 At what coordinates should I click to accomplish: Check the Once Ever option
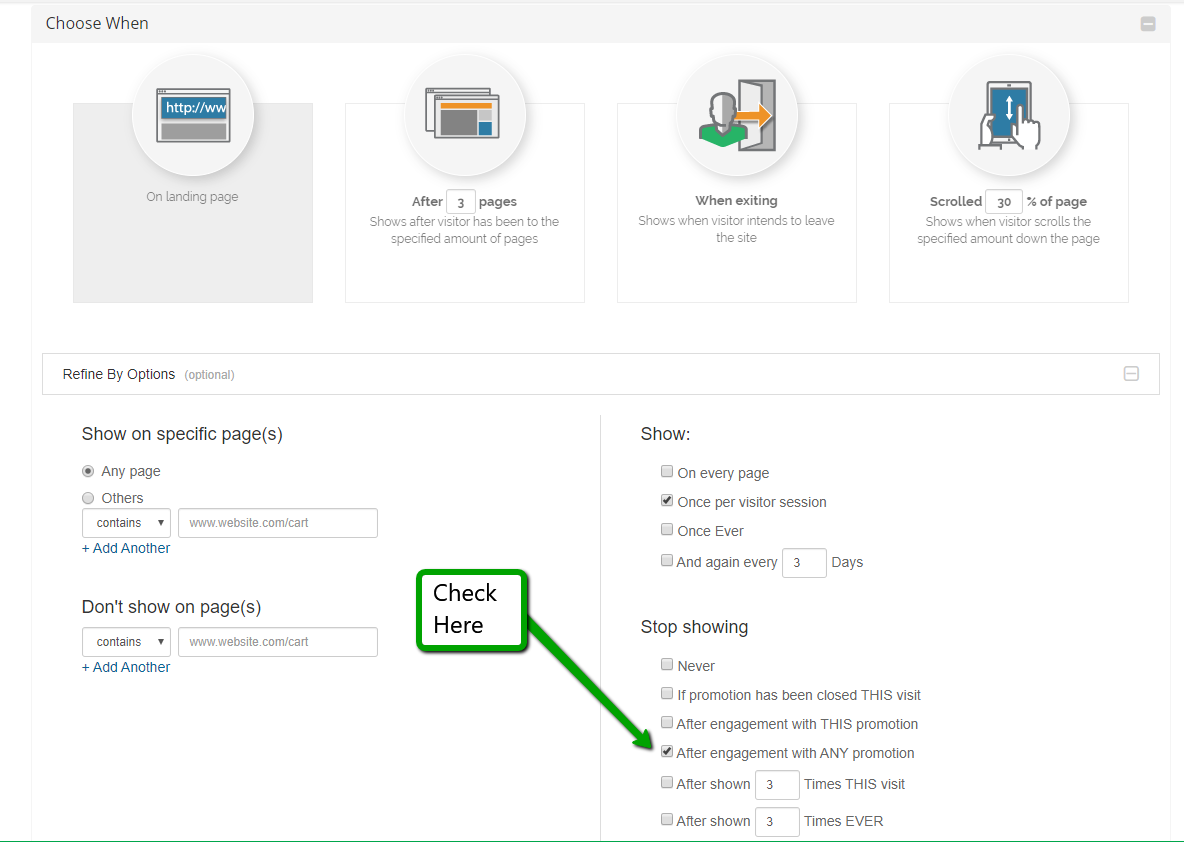(667, 530)
